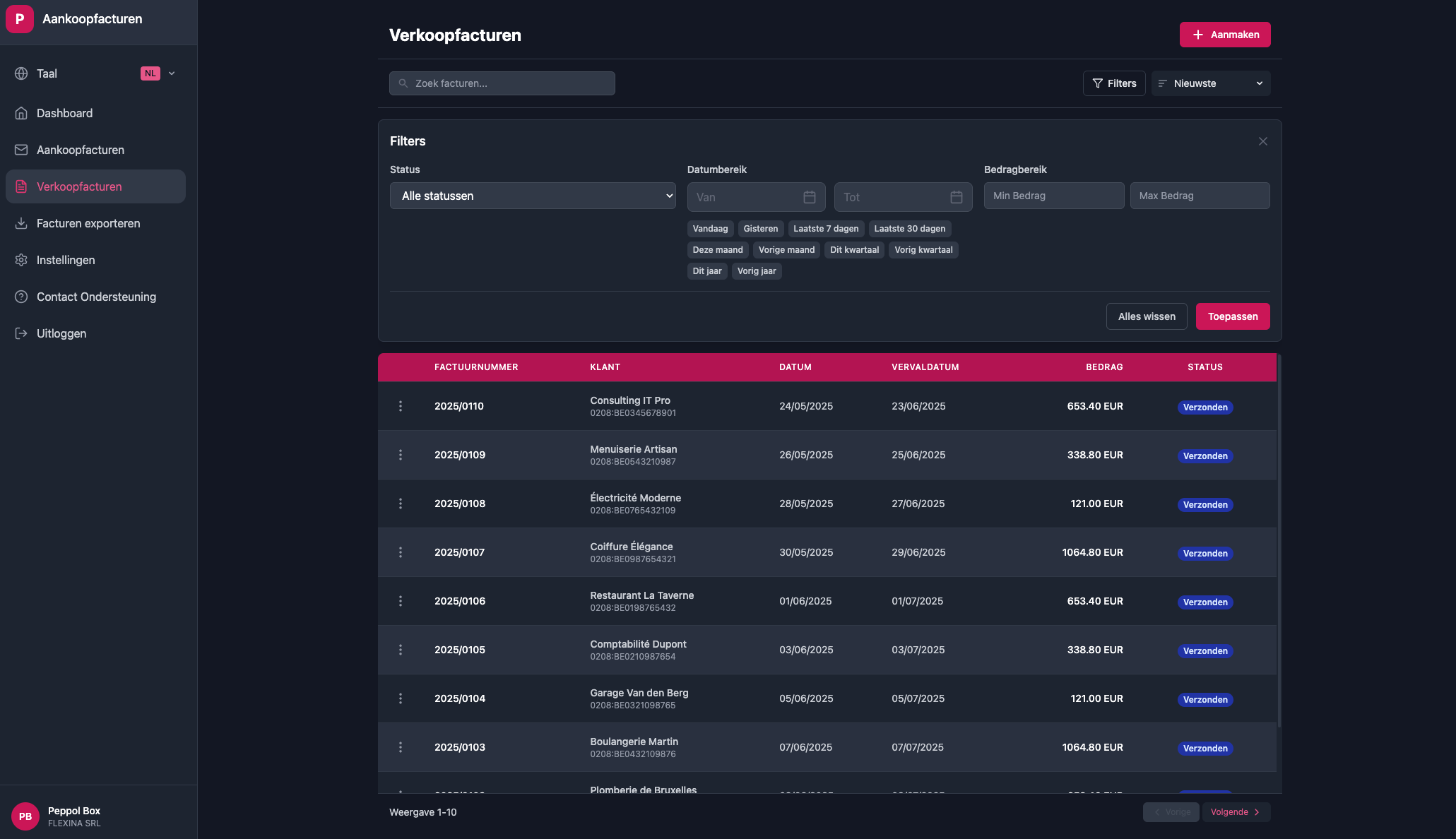The image size is (1456, 839).
Task: Open Instellingen from the sidebar
Action: coord(95,260)
